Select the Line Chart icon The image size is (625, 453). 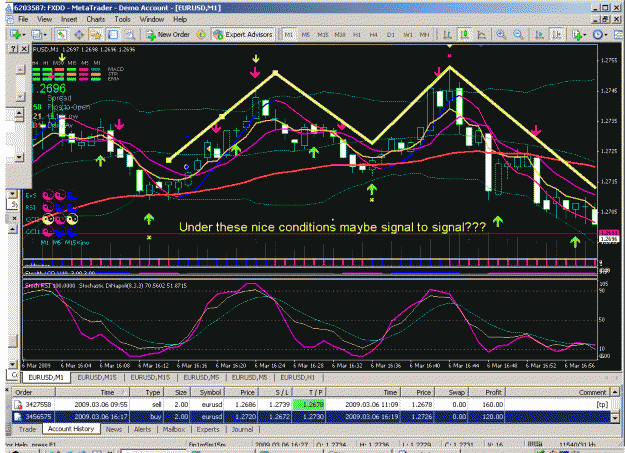coord(482,35)
